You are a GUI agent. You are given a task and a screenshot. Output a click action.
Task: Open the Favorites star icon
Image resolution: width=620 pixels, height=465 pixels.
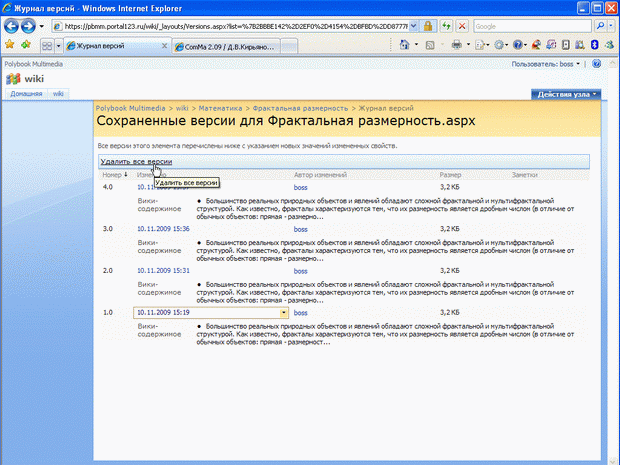9,45
